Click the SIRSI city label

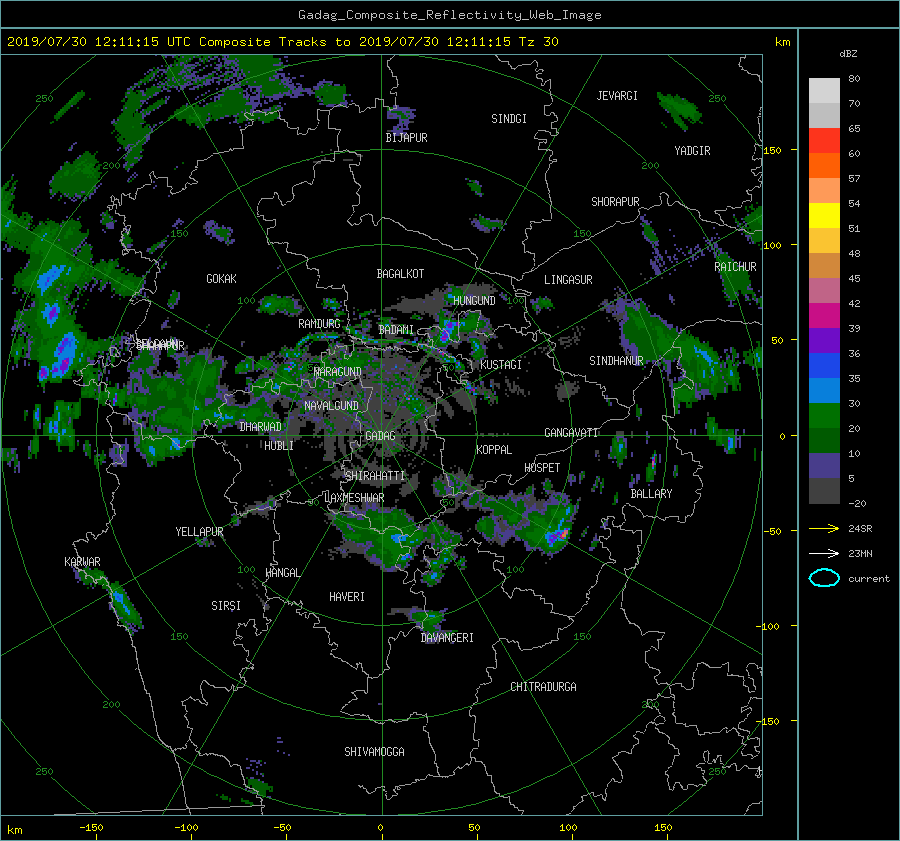[226, 606]
